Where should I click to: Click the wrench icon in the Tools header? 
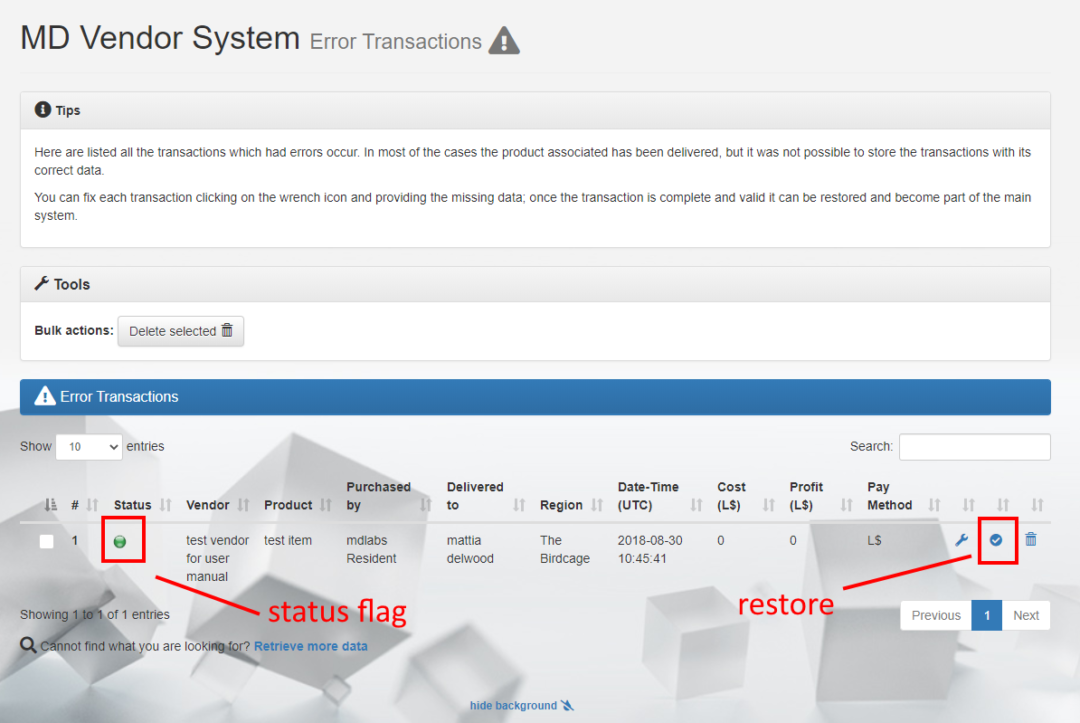click(39, 284)
